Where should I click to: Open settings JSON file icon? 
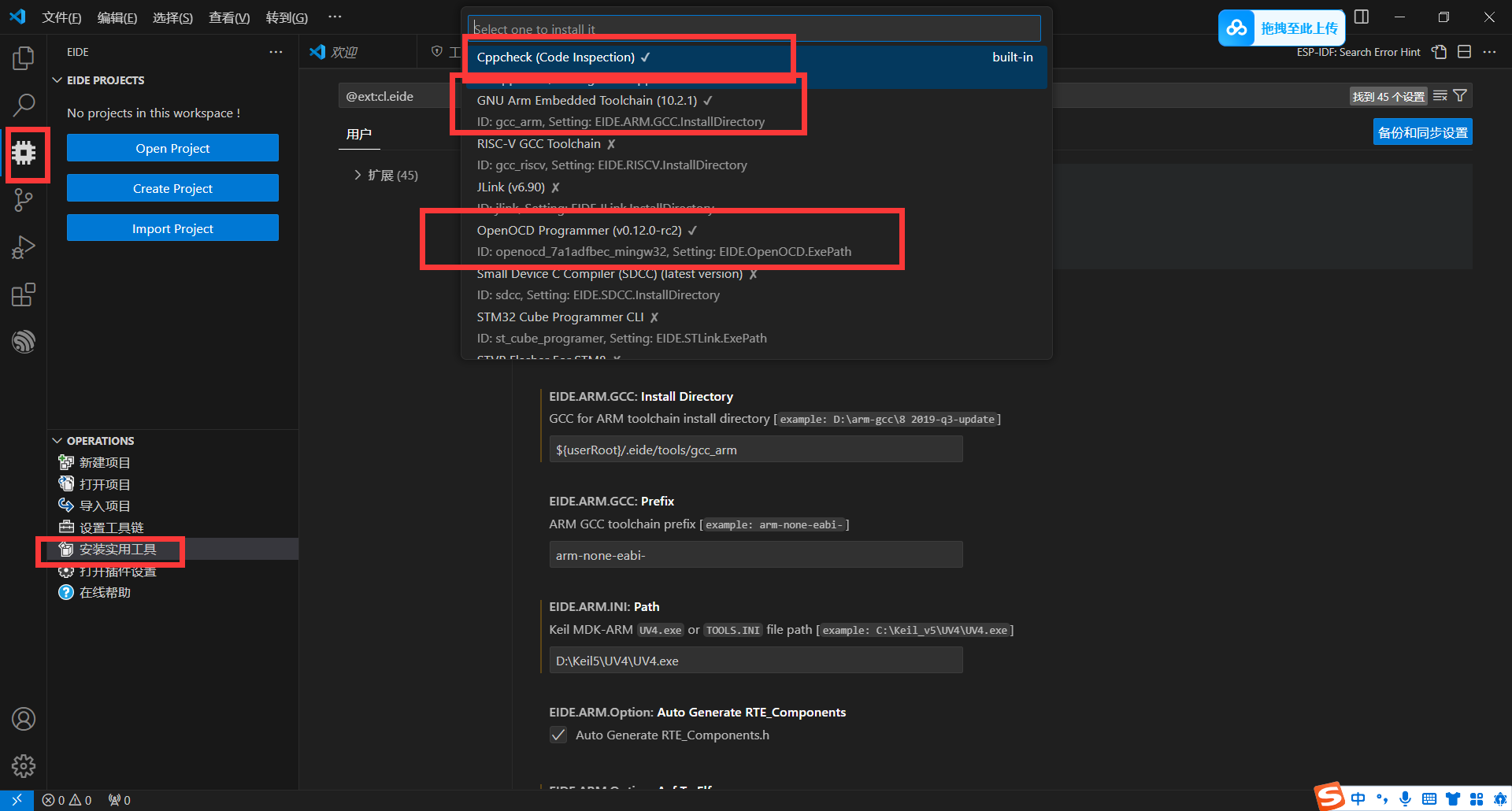pyautogui.click(x=1440, y=52)
